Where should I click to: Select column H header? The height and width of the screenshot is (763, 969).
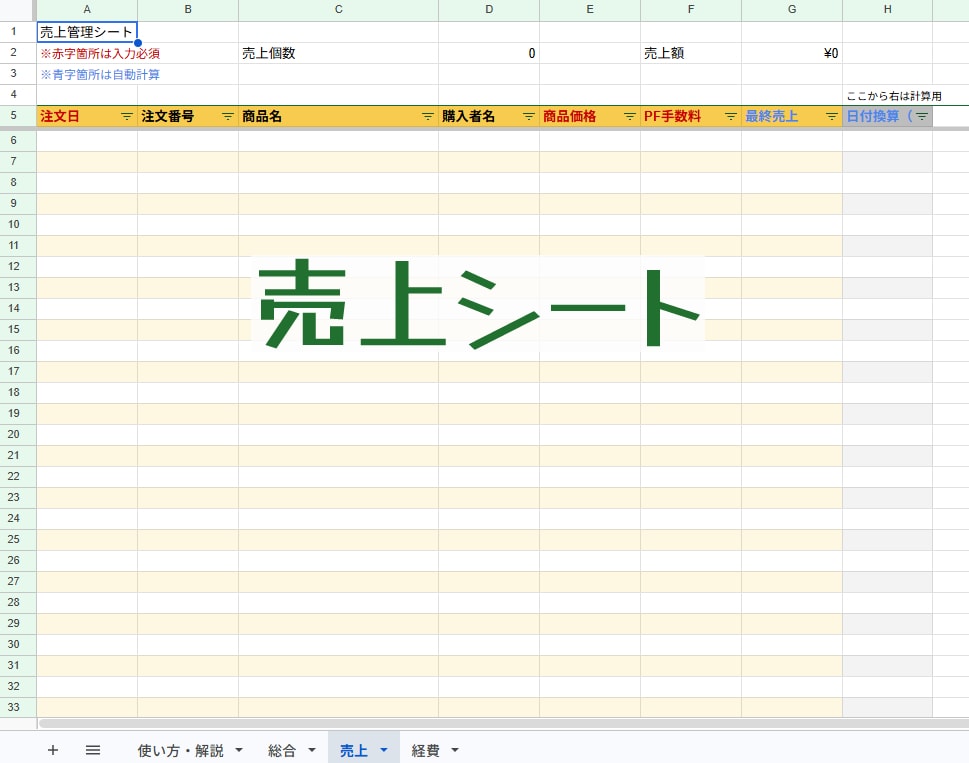point(887,10)
